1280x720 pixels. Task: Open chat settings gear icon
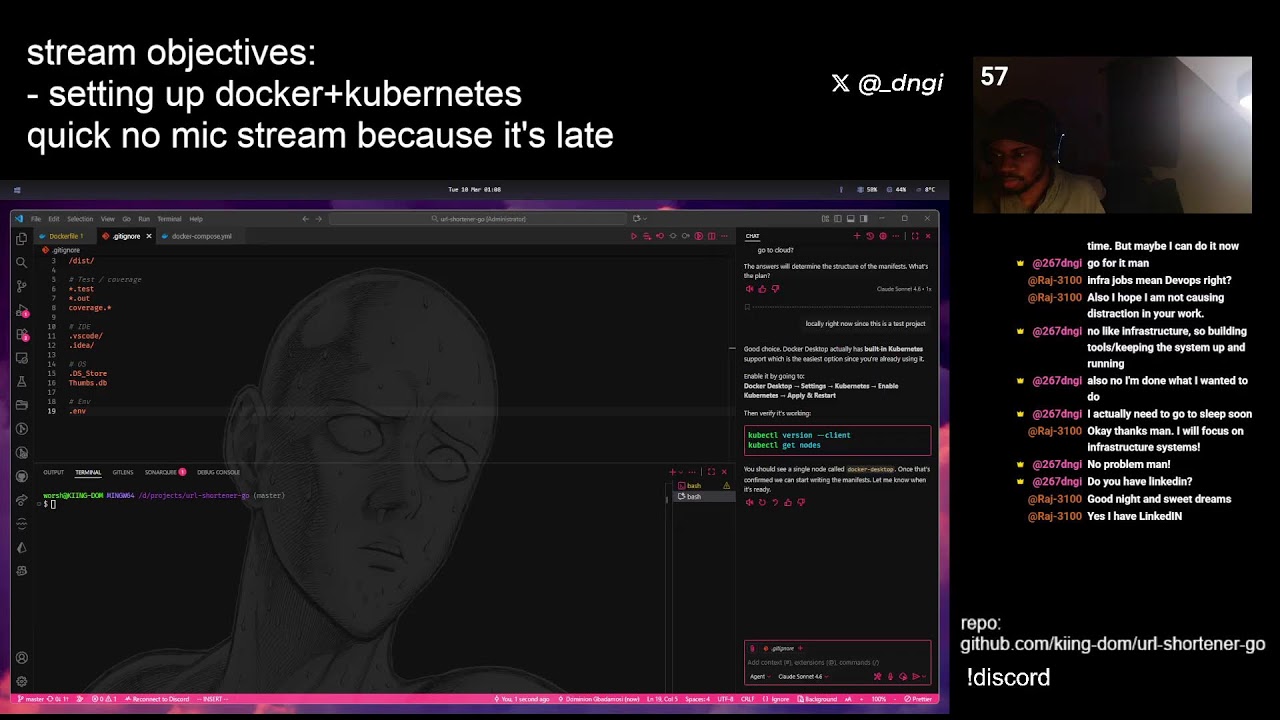coord(882,236)
